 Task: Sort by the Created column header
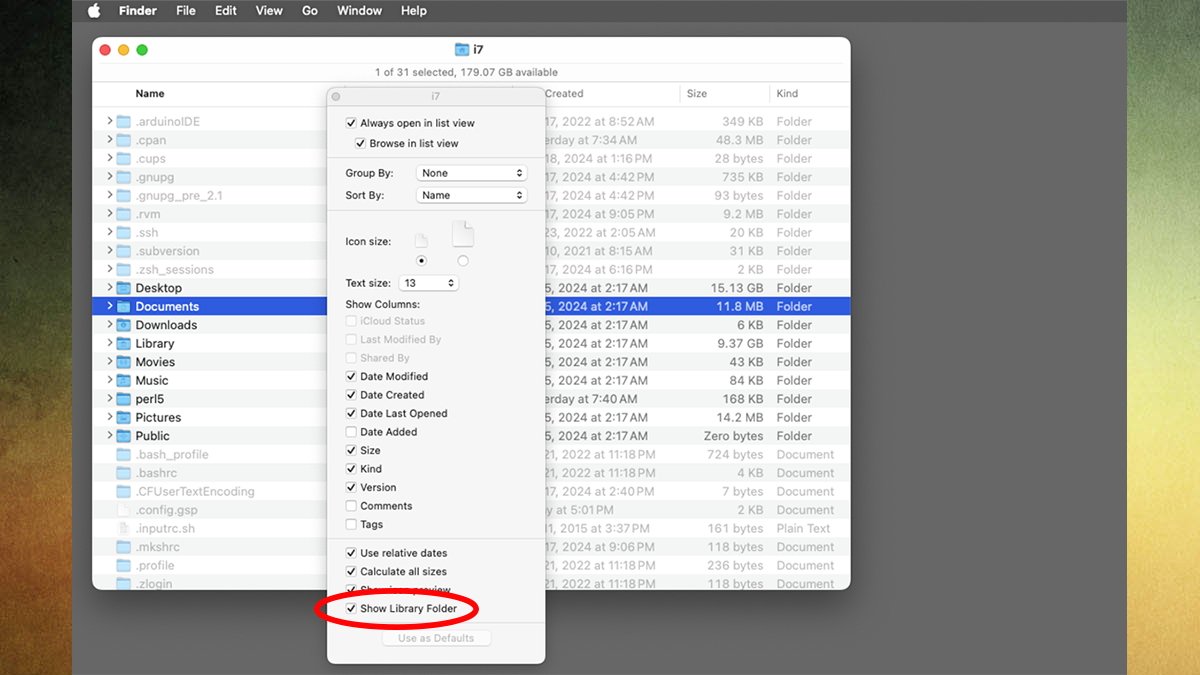tap(564, 94)
